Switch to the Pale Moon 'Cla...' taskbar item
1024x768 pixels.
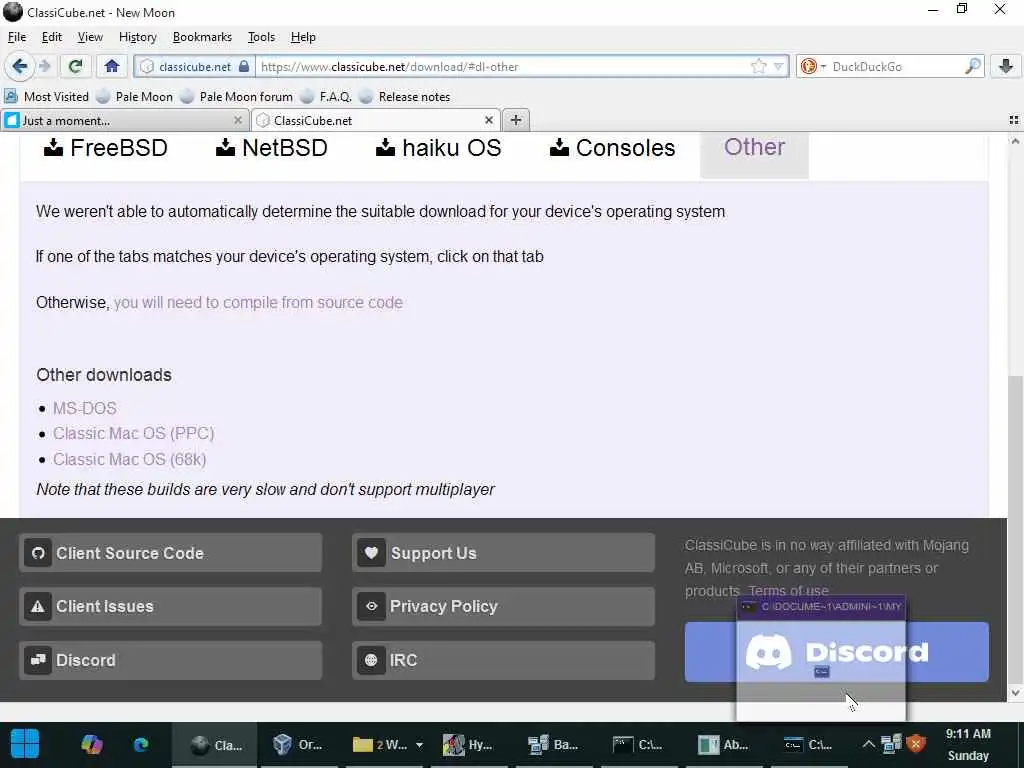(215, 744)
